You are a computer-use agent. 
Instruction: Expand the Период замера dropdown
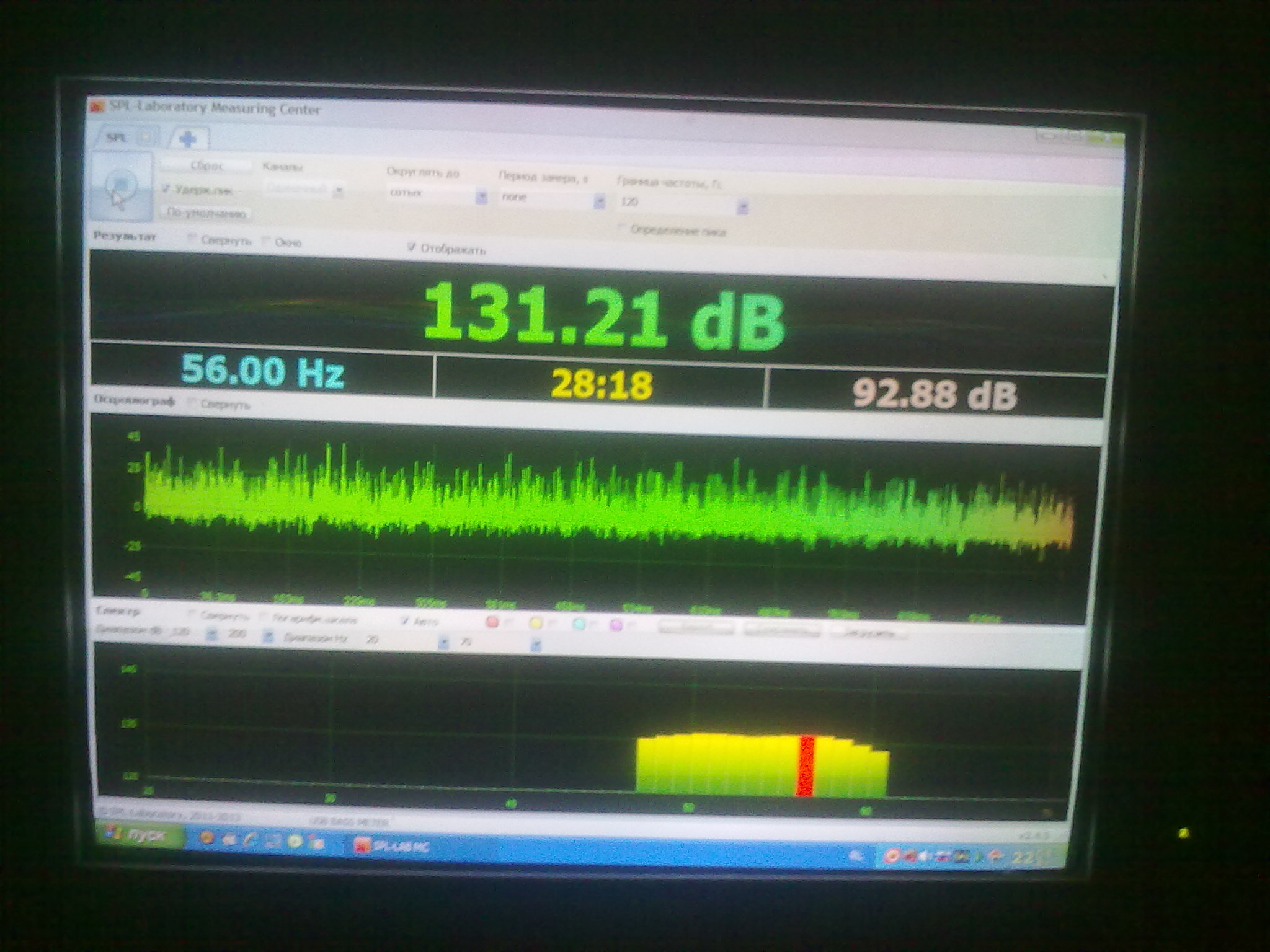(599, 201)
